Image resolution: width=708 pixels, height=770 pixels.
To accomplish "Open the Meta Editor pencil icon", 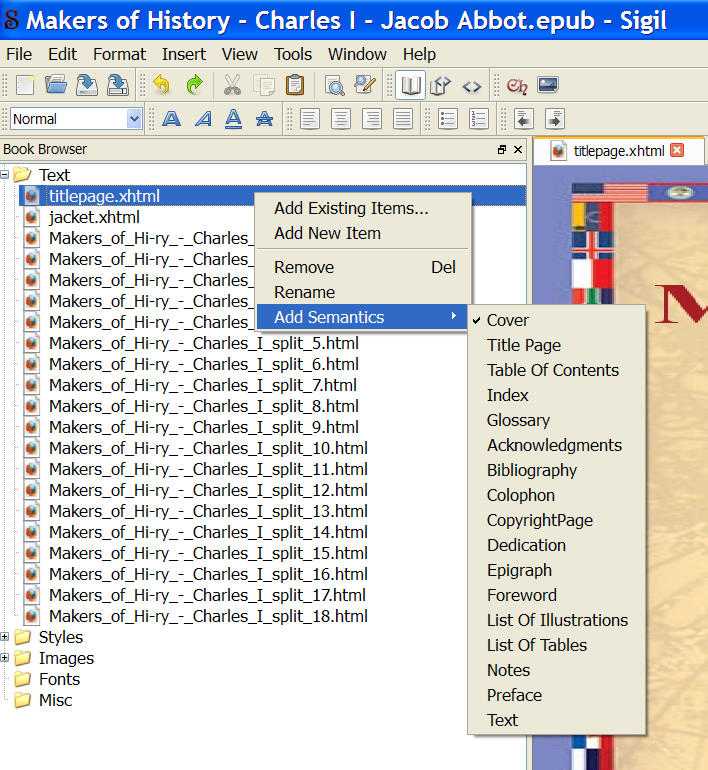I will click(365, 85).
